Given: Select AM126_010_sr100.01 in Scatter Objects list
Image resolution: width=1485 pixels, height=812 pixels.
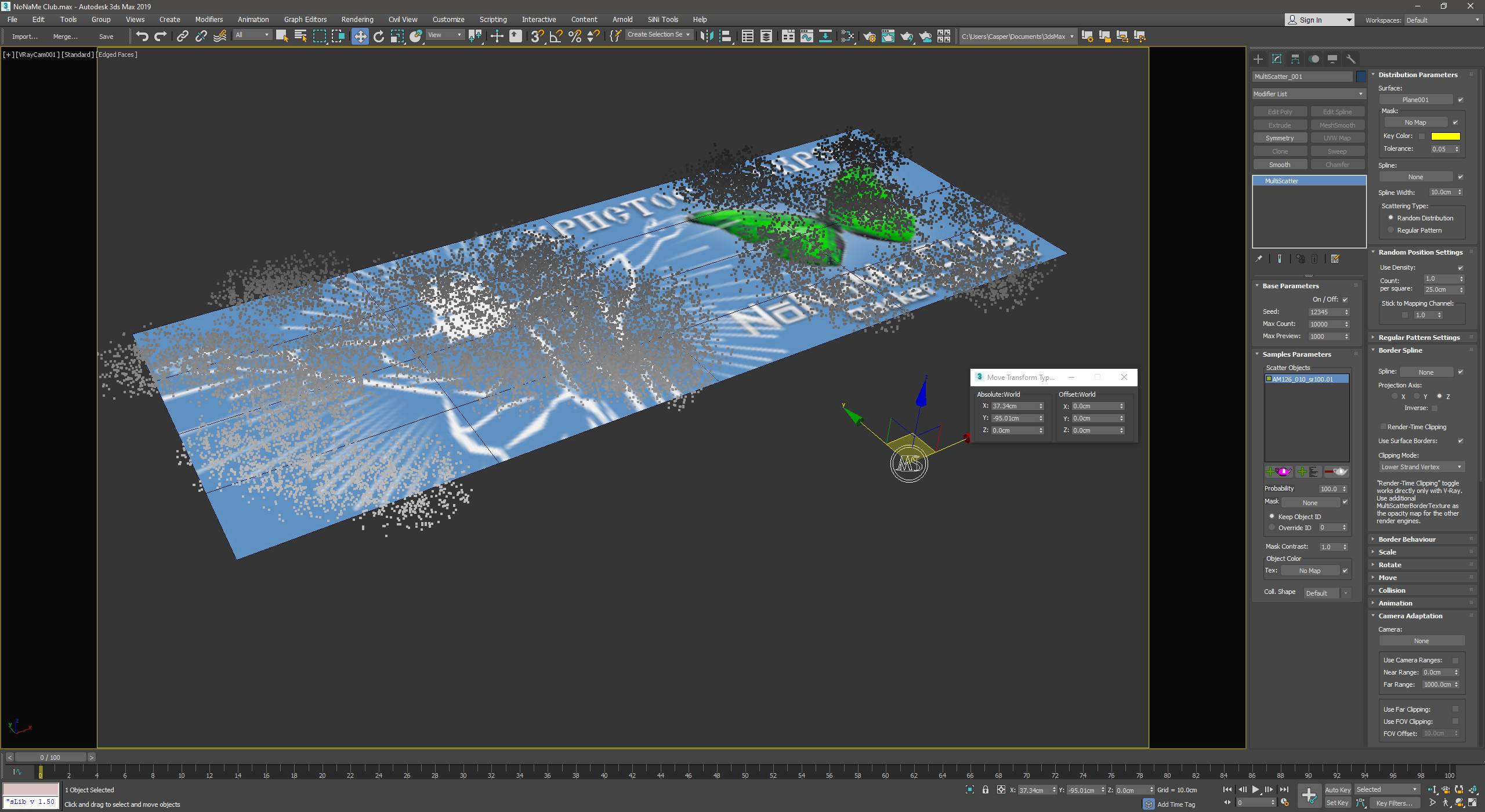Looking at the screenshot, I should coord(1306,379).
